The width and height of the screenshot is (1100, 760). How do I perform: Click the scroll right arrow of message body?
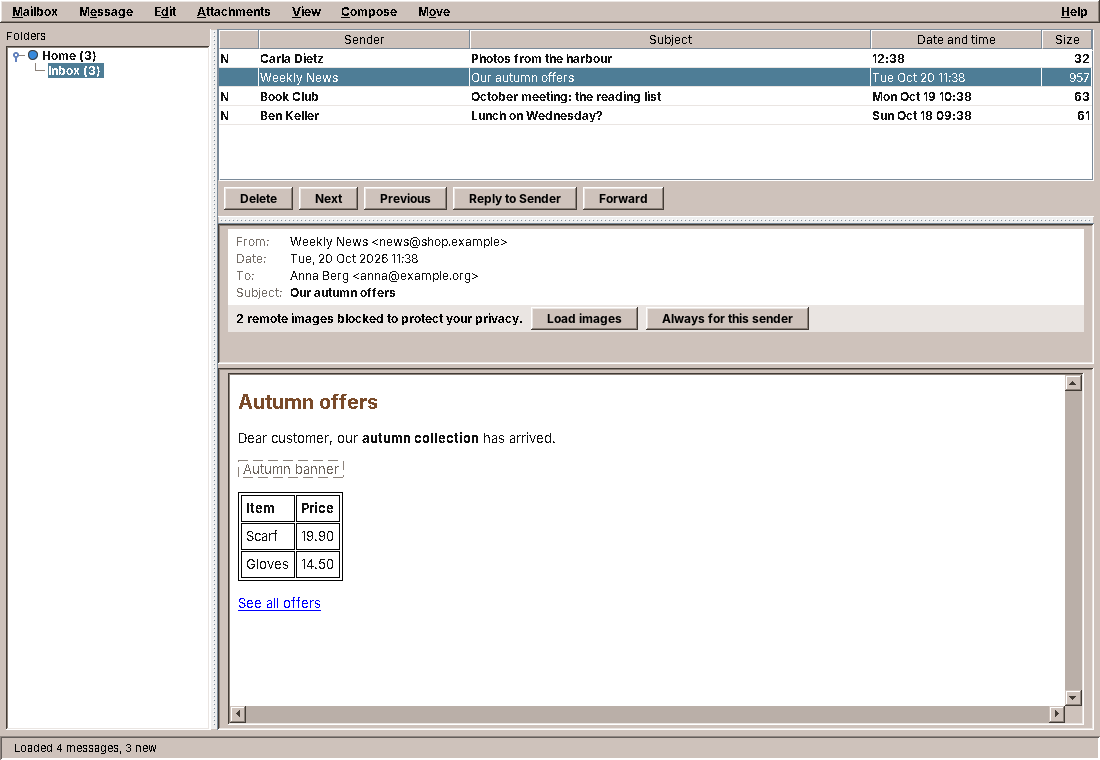click(1056, 714)
